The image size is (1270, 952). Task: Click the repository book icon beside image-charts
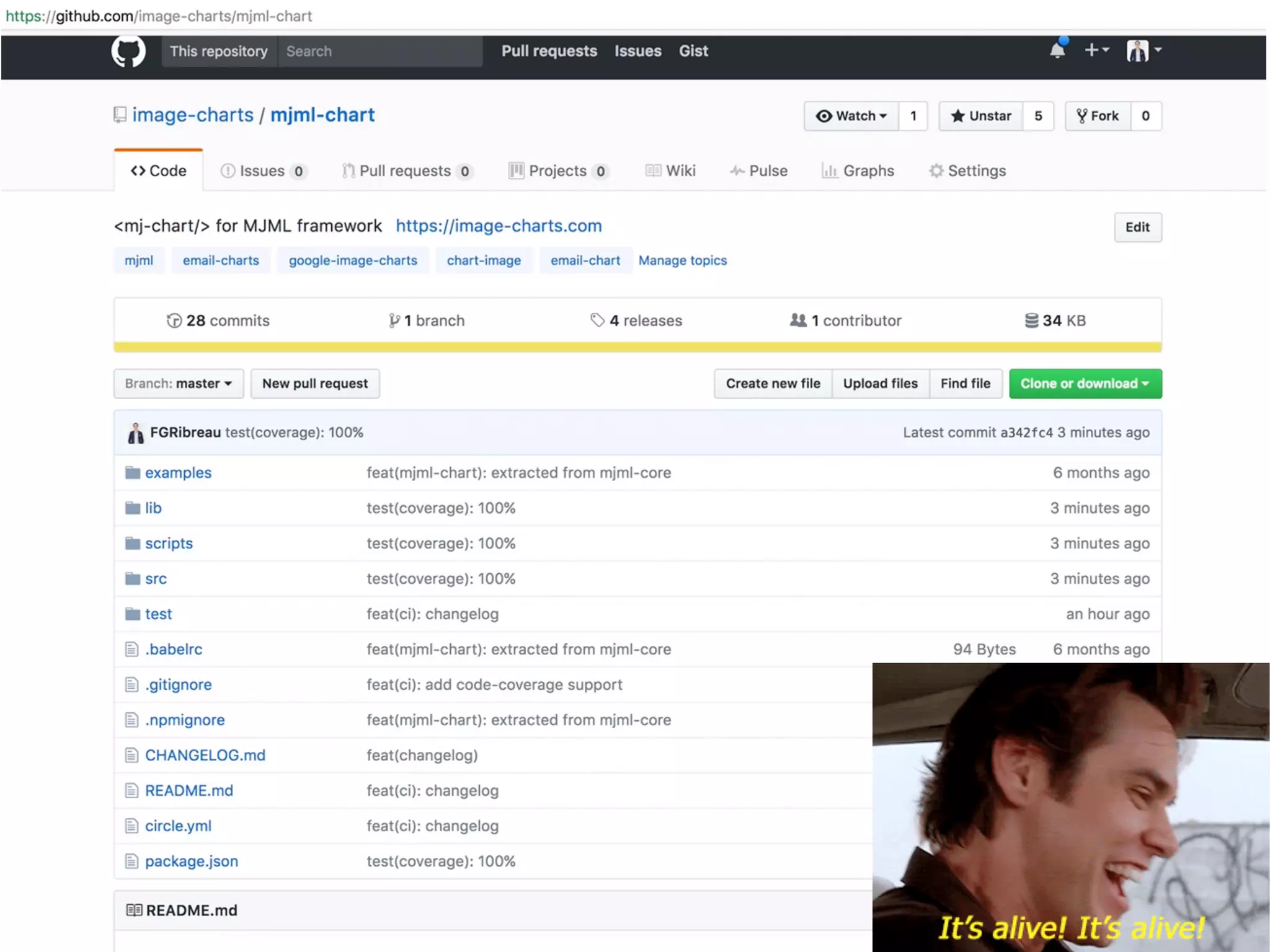120,115
